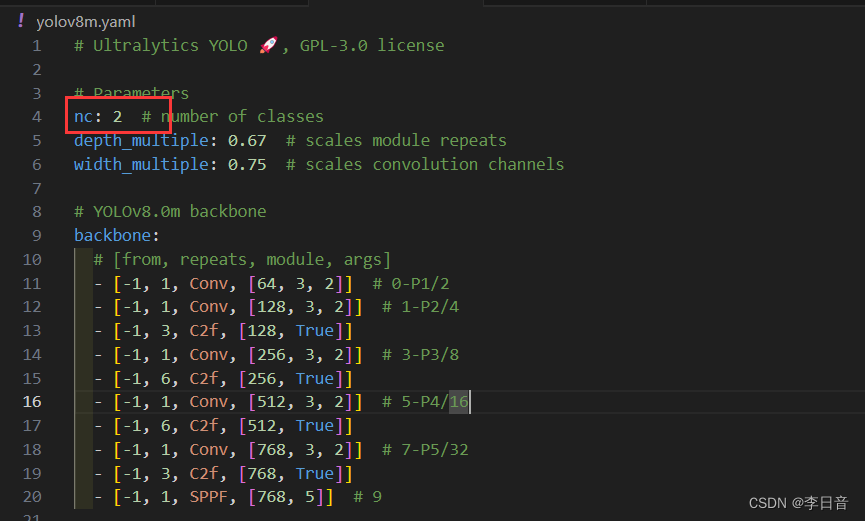The width and height of the screenshot is (865, 521).
Task: Click 'Conv' on line 16
Action: [x=209, y=402]
